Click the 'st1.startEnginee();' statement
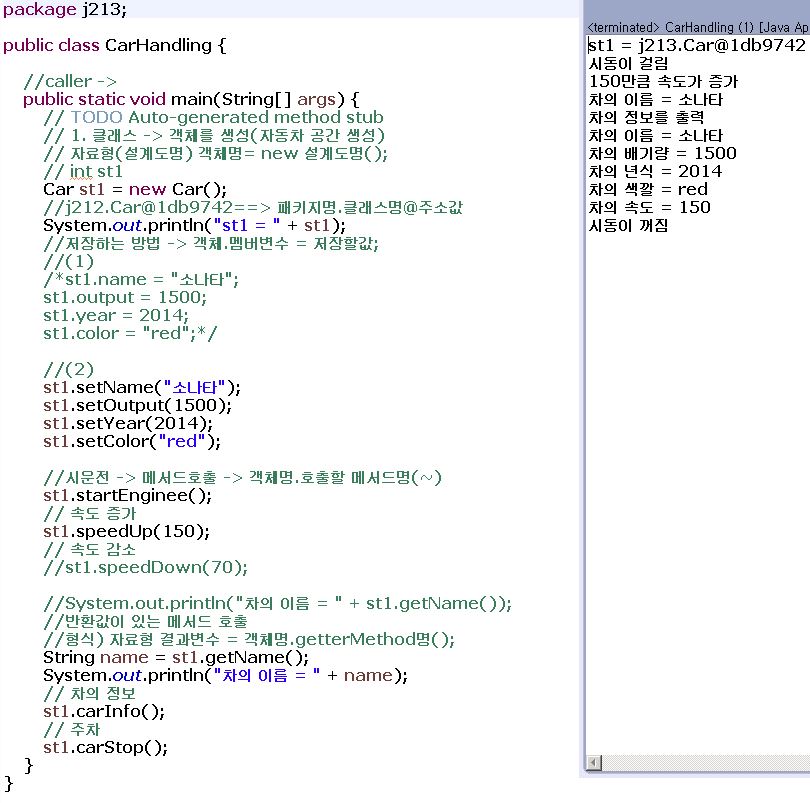Image resolution: width=810 pixels, height=803 pixels. click(128, 496)
